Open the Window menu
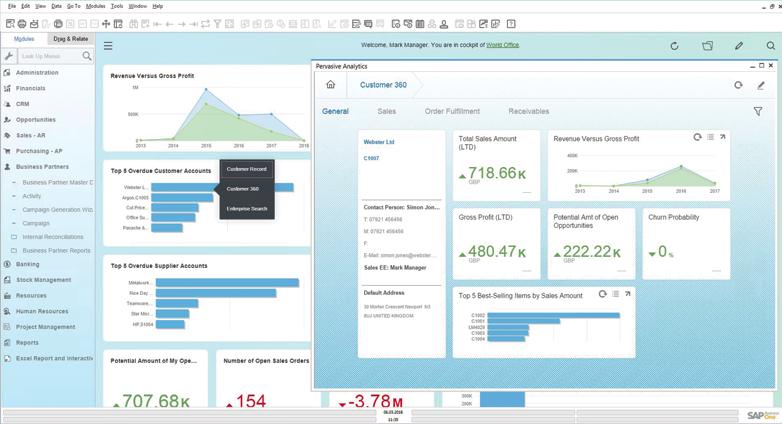Image resolution: width=782 pixels, height=424 pixels. pyautogui.click(x=138, y=6)
